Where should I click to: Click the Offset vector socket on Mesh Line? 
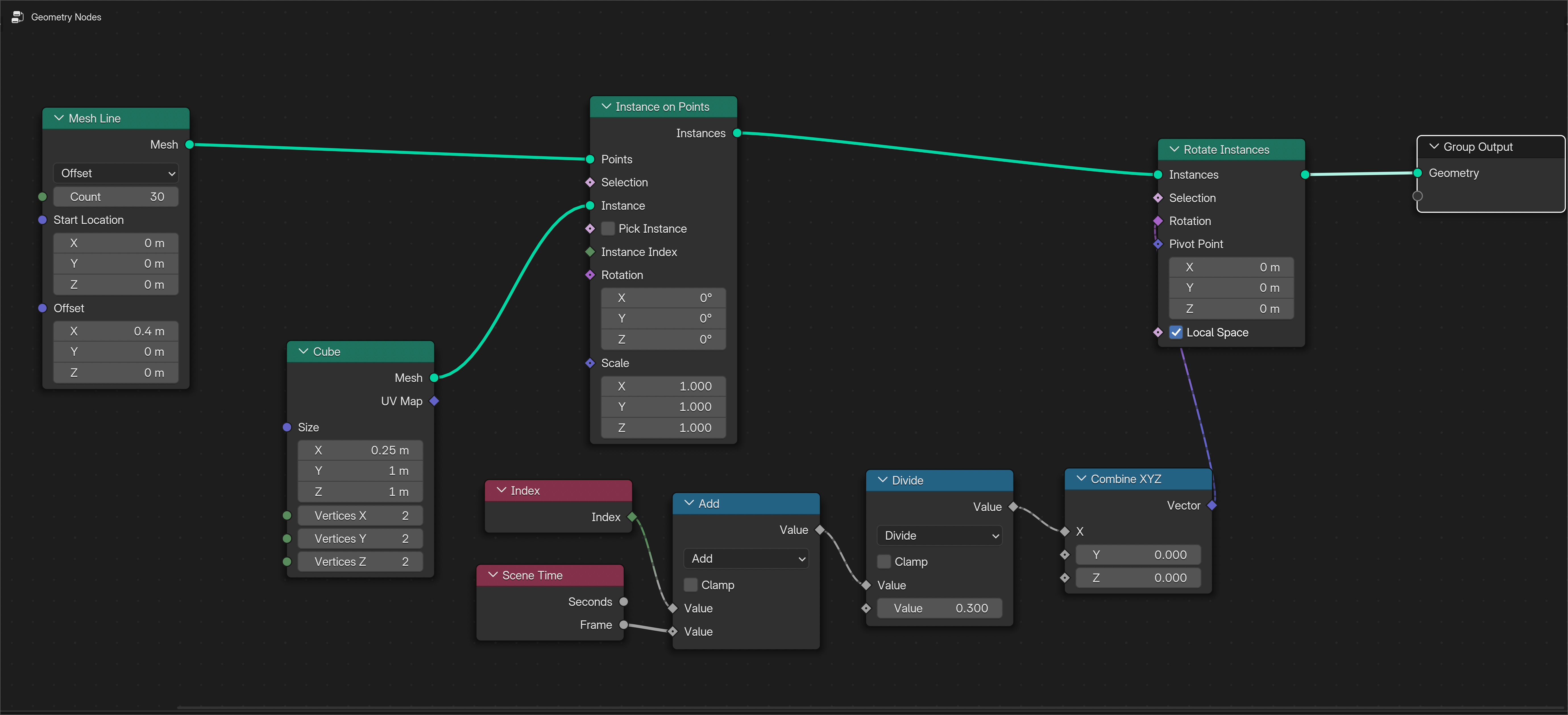click(x=43, y=308)
